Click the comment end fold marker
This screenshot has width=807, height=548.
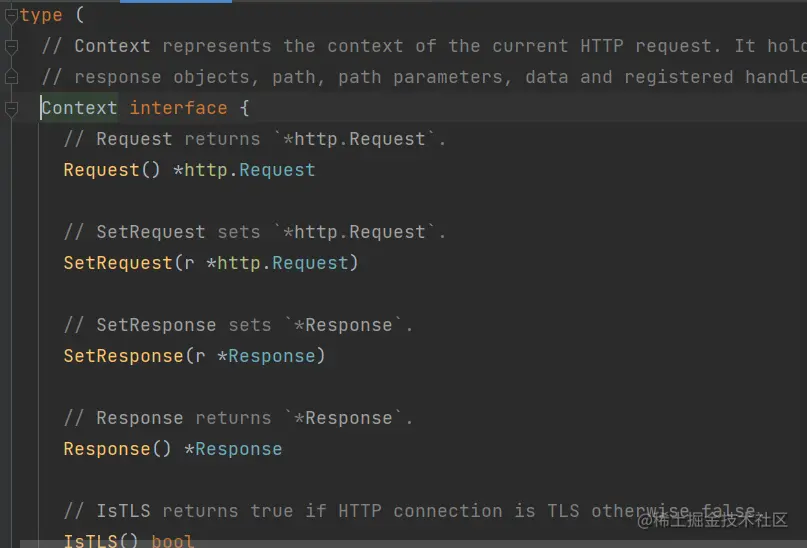[11, 77]
